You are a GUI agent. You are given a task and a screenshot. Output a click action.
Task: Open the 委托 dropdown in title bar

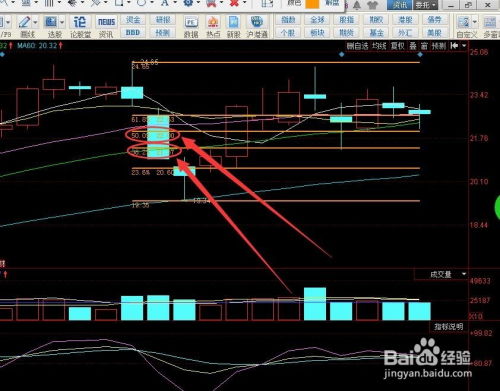pyautogui.click(x=426, y=5)
